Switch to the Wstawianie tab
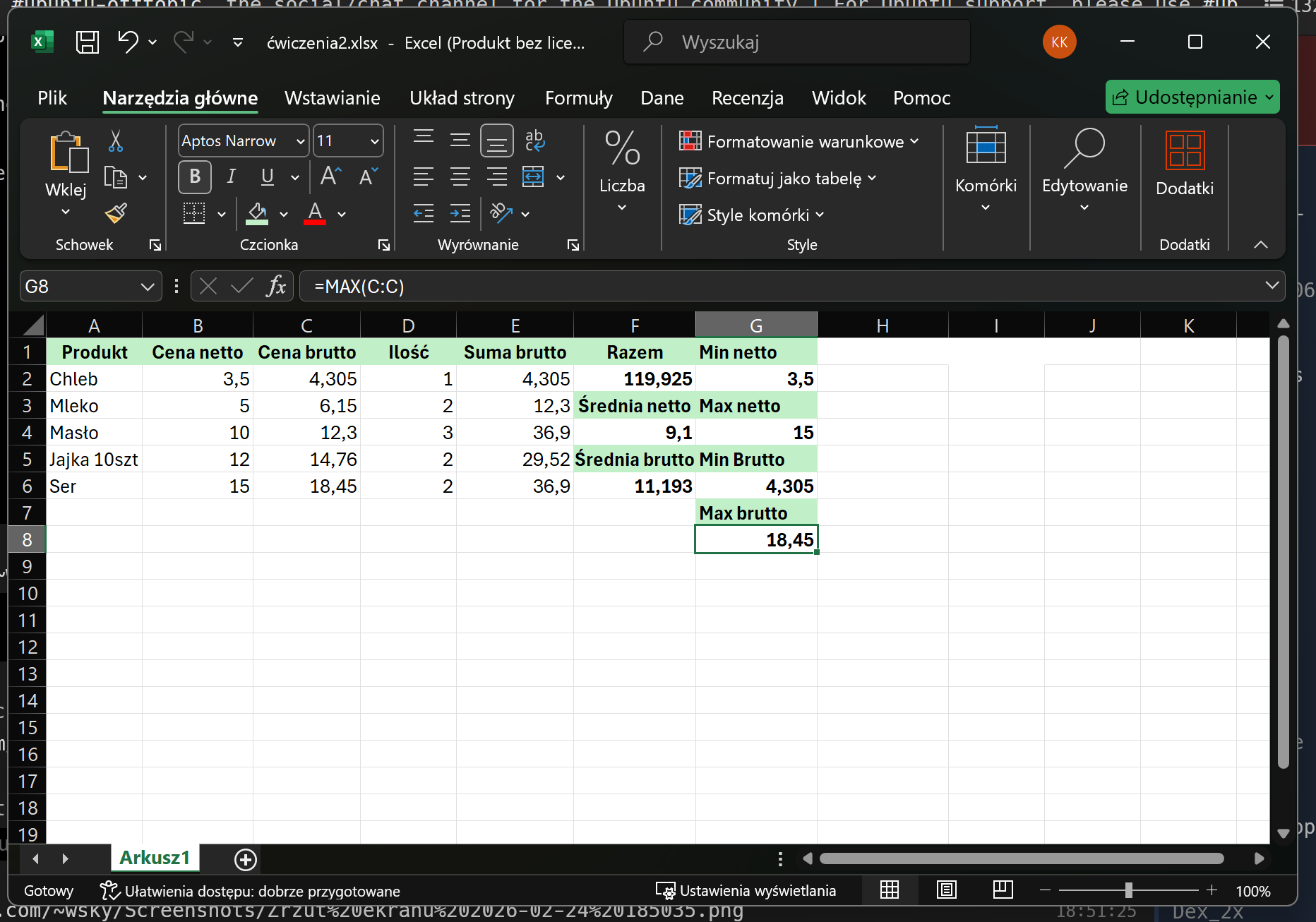The width and height of the screenshot is (1316, 922). click(x=332, y=98)
